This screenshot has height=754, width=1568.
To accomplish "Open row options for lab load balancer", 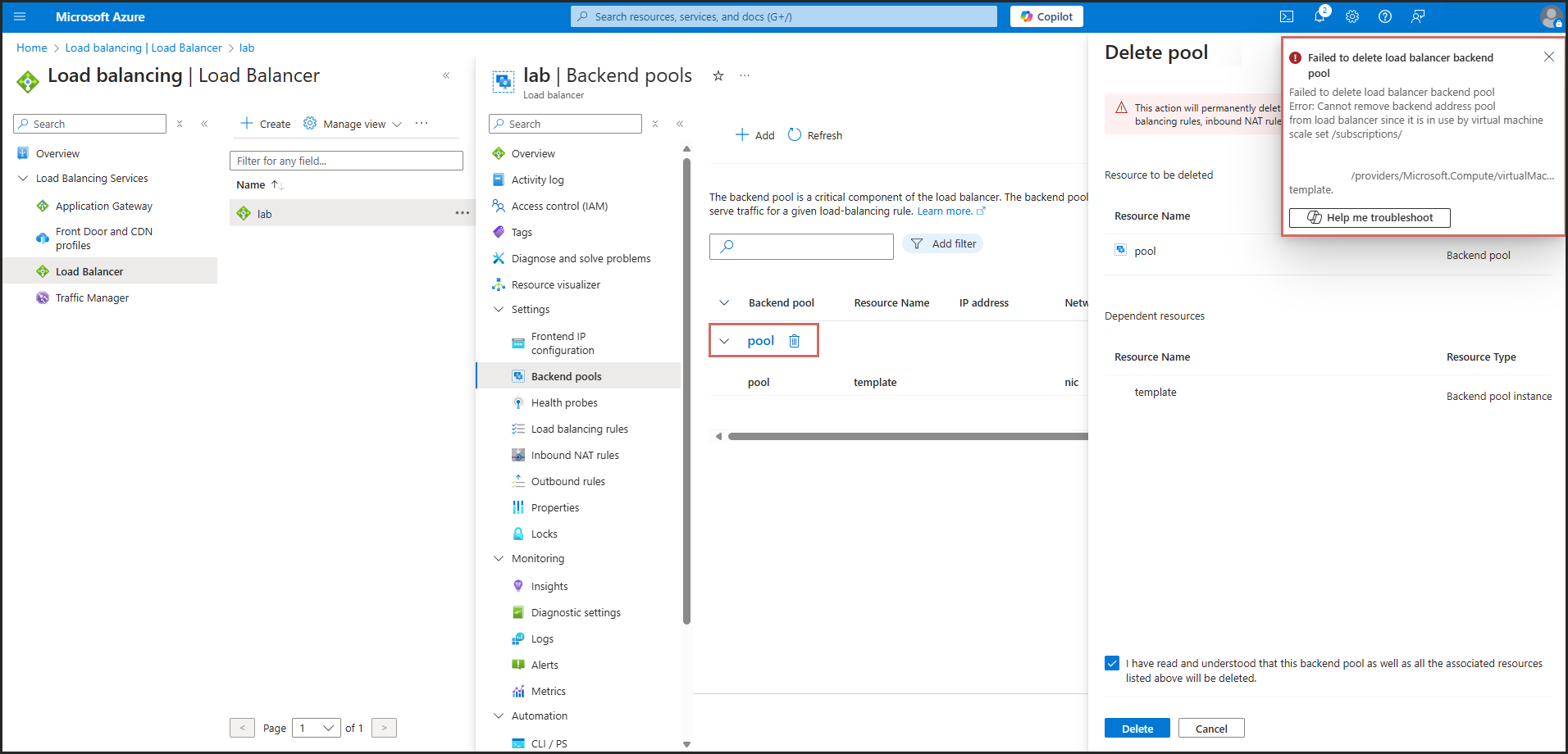I will tap(463, 213).
